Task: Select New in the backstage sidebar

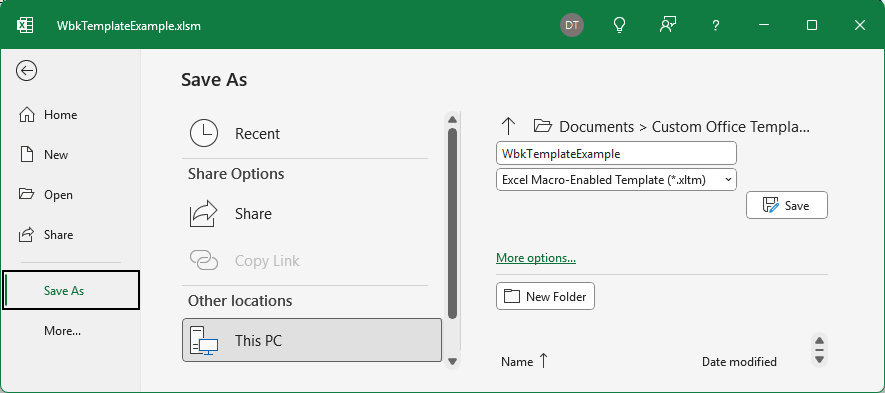Action: [70, 155]
